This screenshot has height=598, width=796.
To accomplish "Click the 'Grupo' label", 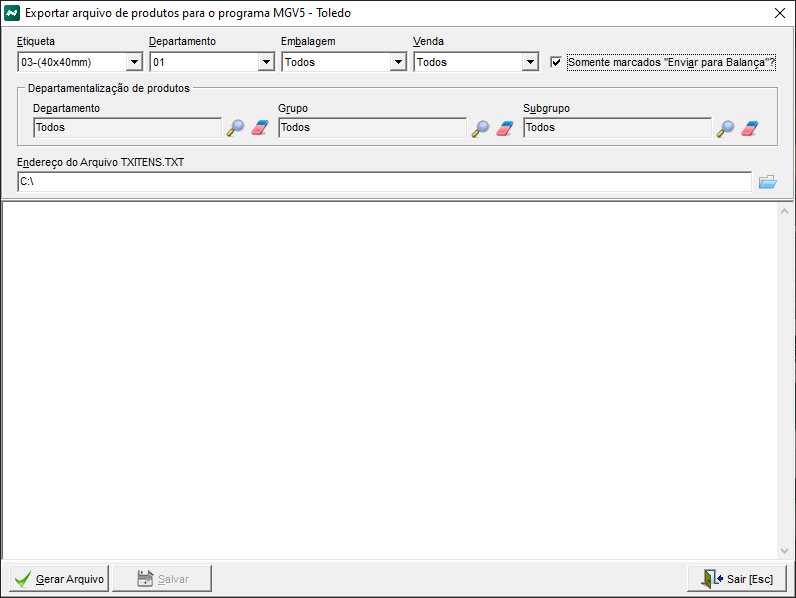I will pos(293,108).
